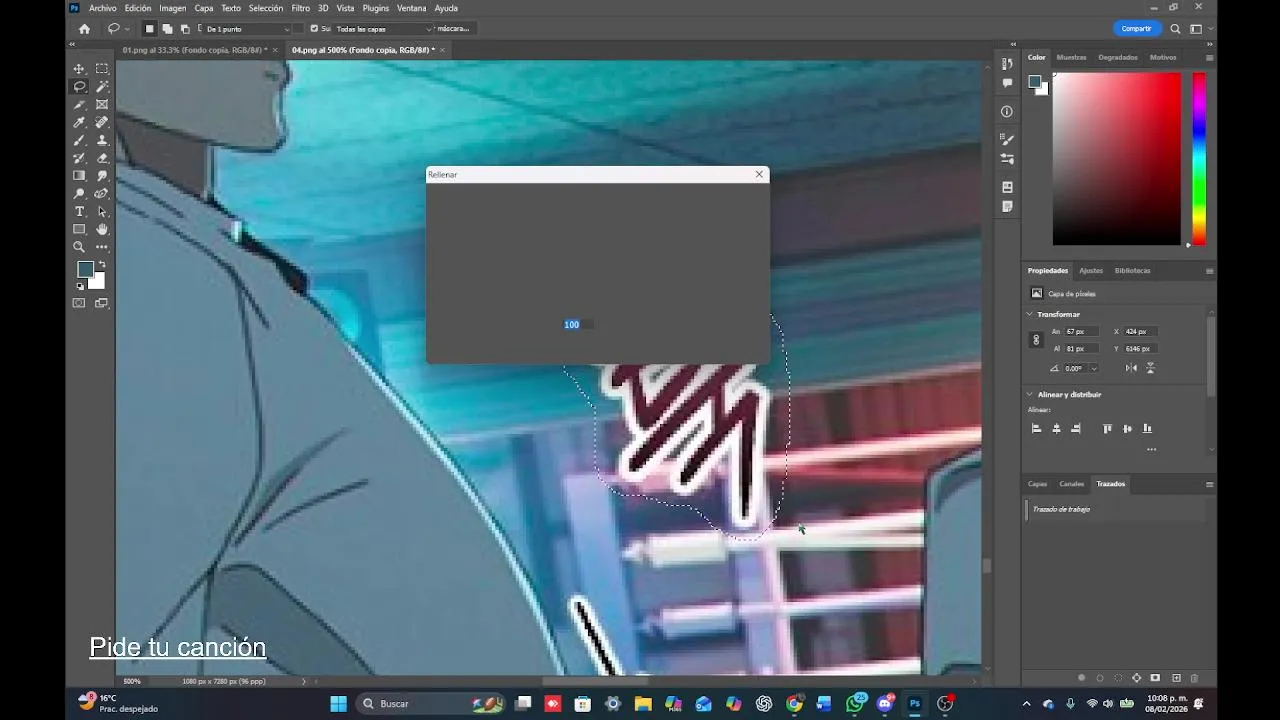Select the Lasso tool in the toolbox
This screenshot has height=720, width=1280.
pyautogui.click(x=79, y=86)
